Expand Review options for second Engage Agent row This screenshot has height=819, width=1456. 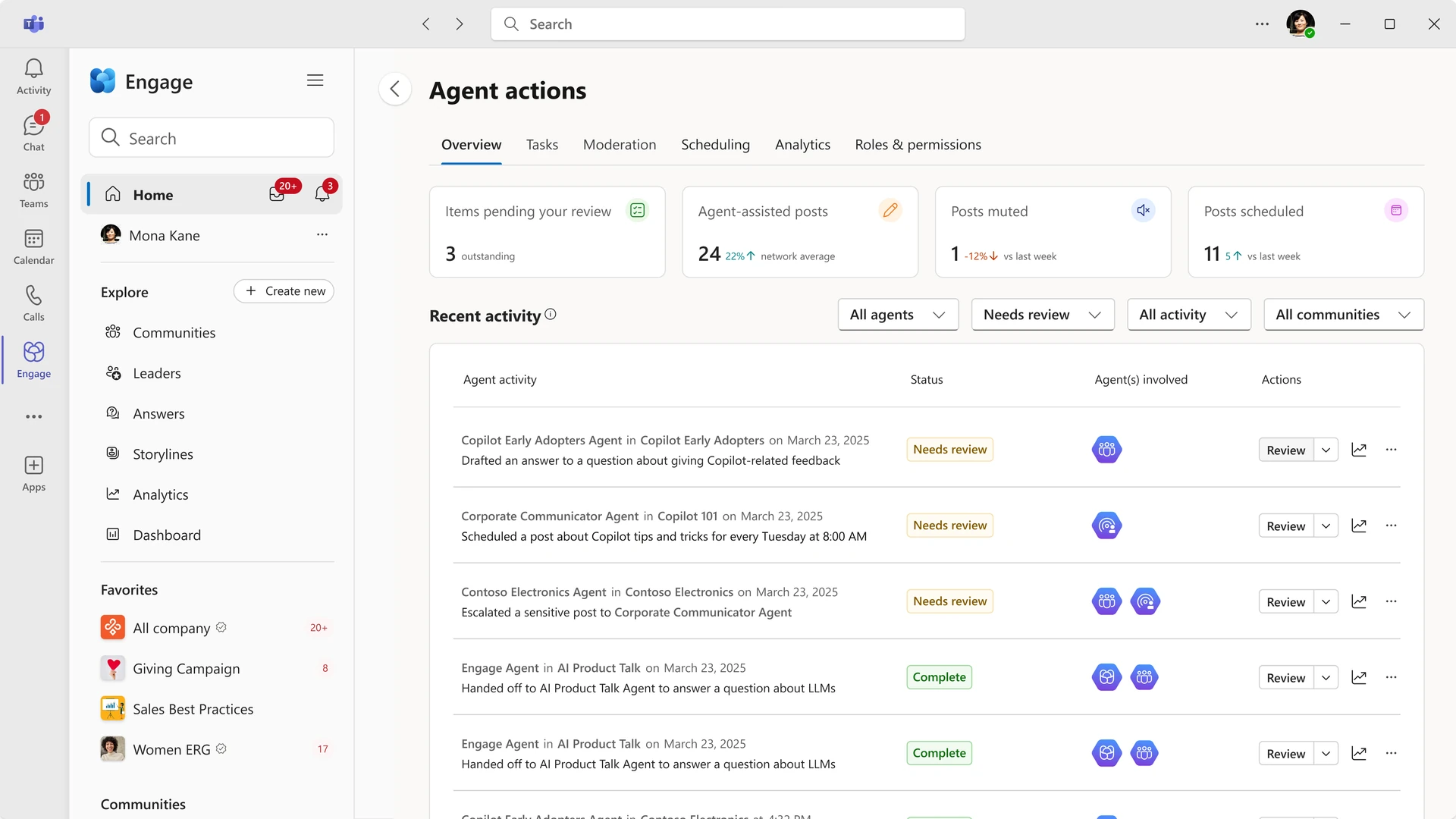1326,753
